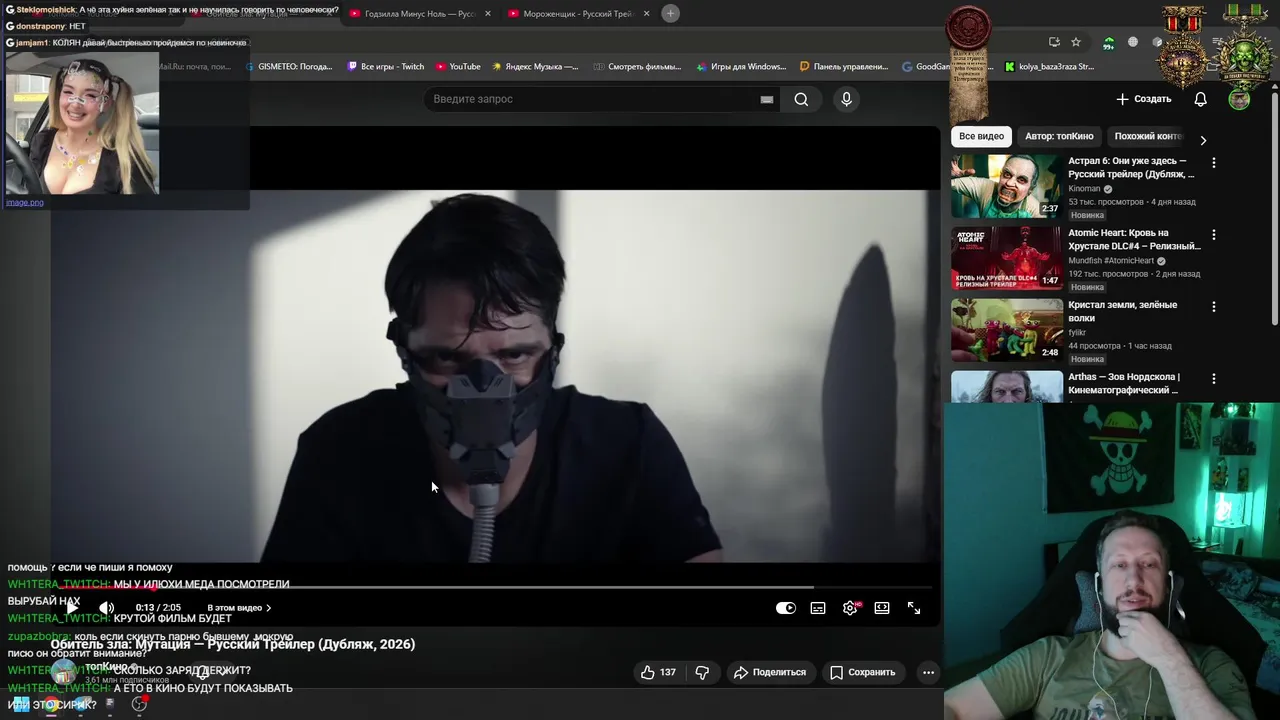Click the 'Поделиться' share button
1280x720 pixels.
pyautogui.click(x=770, y=672)
